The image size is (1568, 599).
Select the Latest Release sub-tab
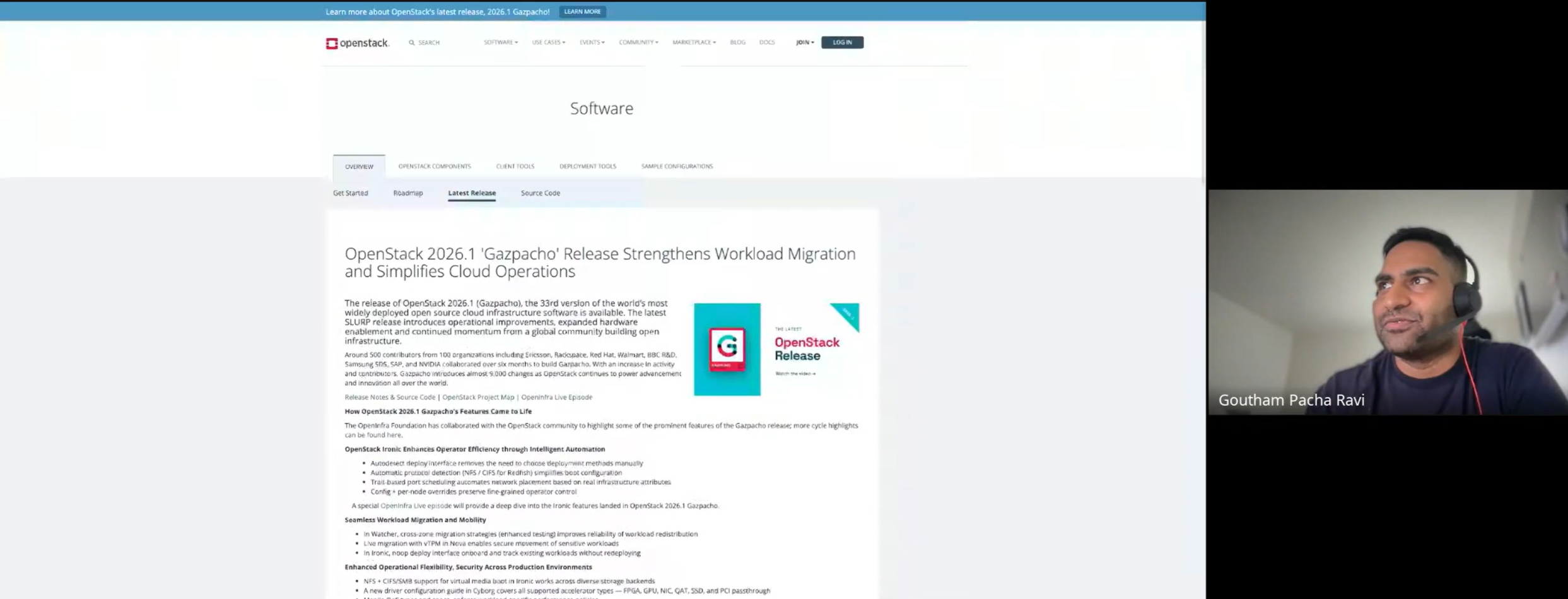pos(472,193)
